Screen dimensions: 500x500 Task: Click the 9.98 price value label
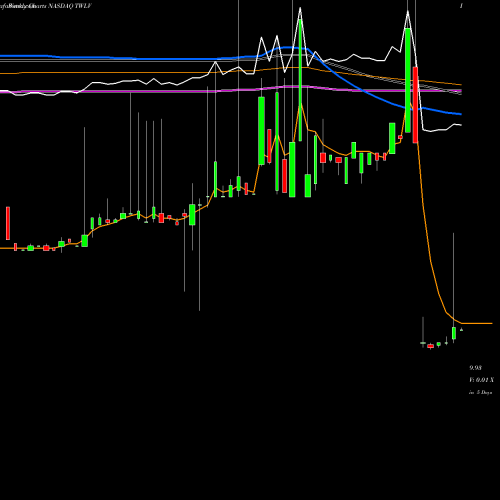tap(475, 368)
